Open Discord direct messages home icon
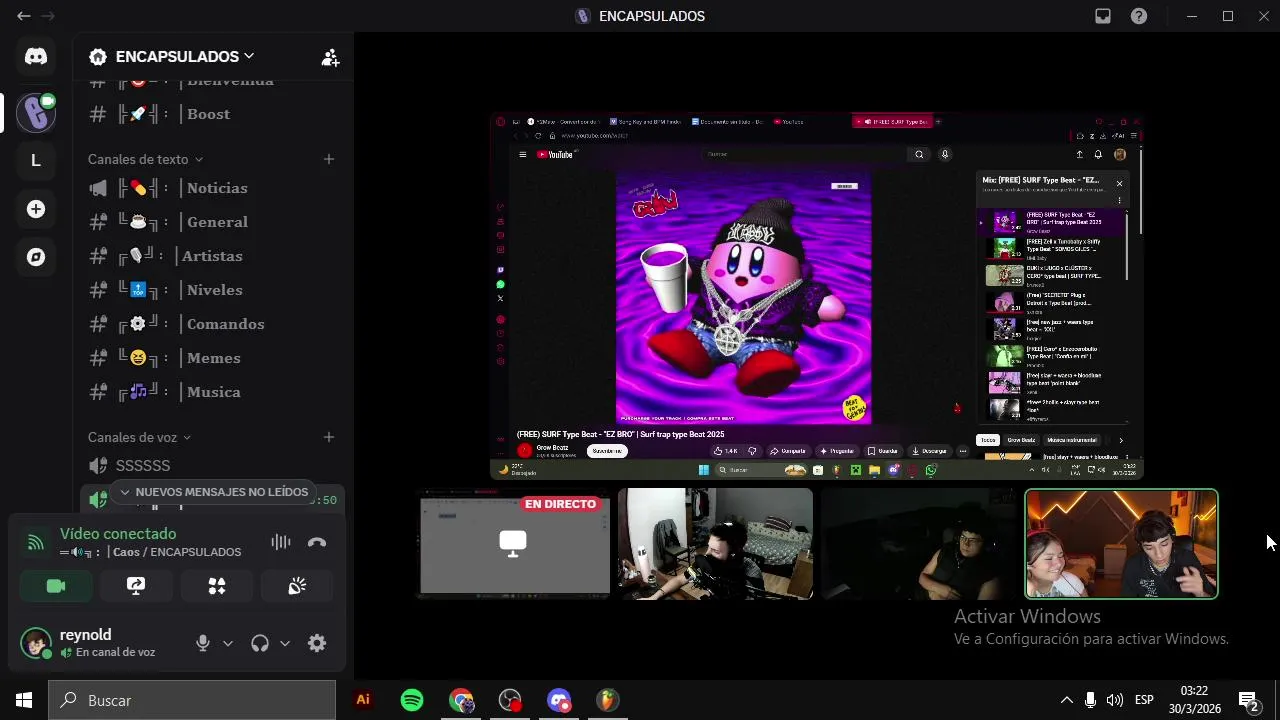 [x=36, y=56]
